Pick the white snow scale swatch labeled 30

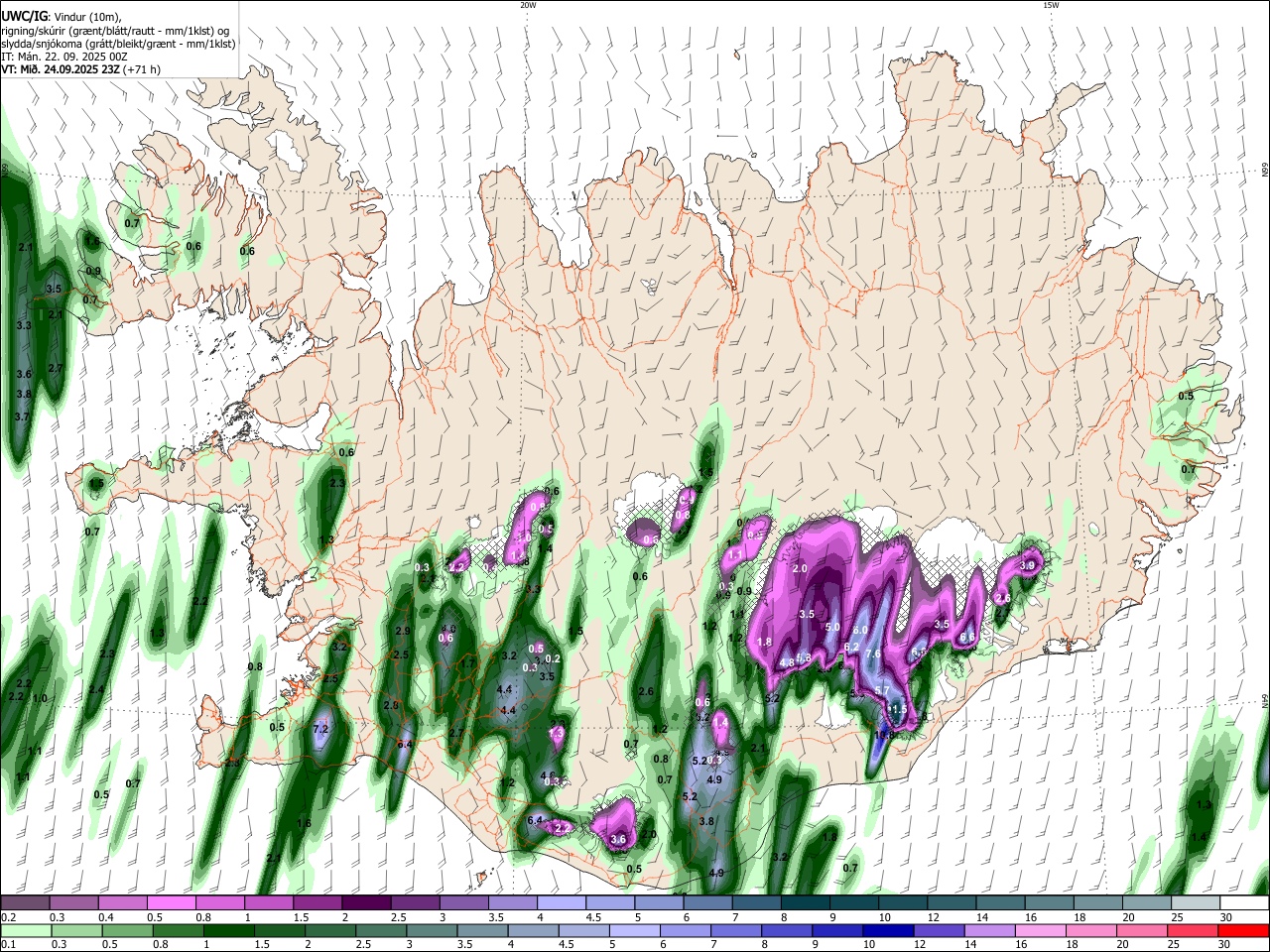pyautogui.click(x=1243, y=902)
